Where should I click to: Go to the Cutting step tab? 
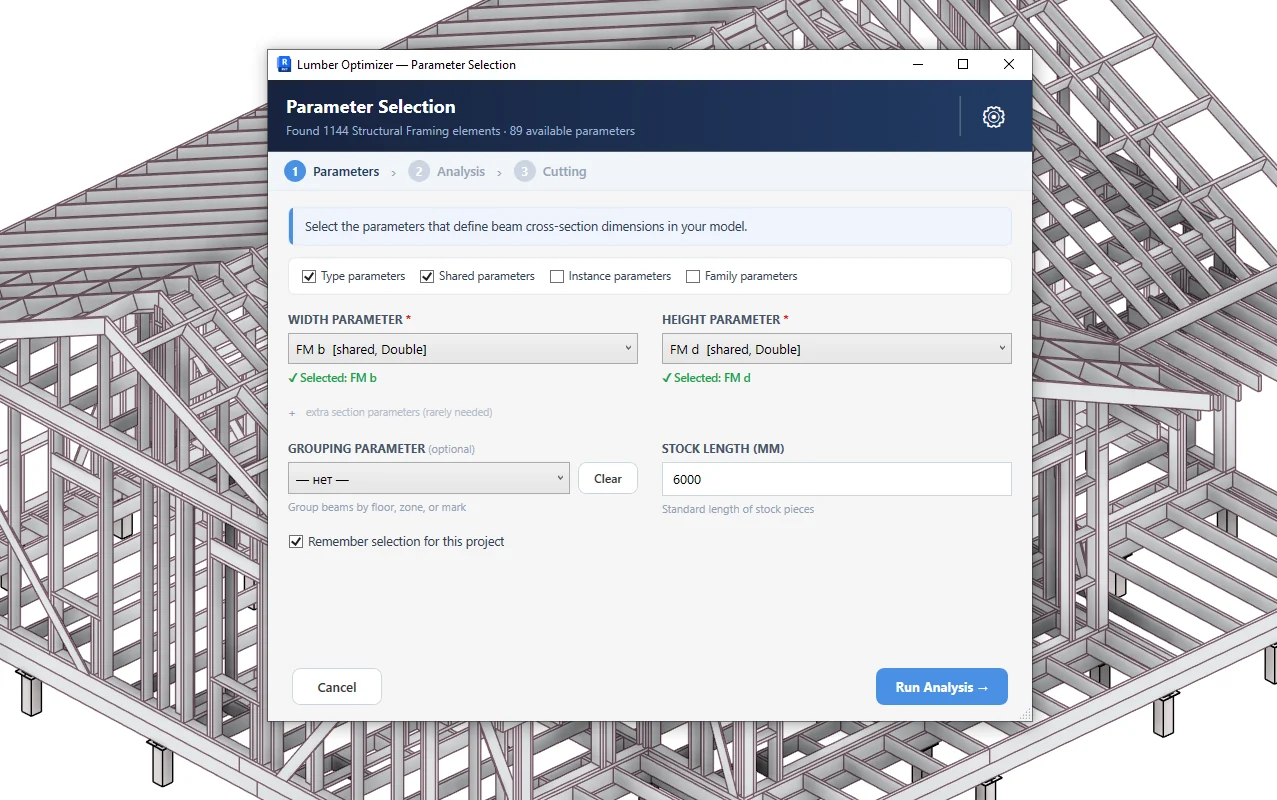tap(564, 172)
